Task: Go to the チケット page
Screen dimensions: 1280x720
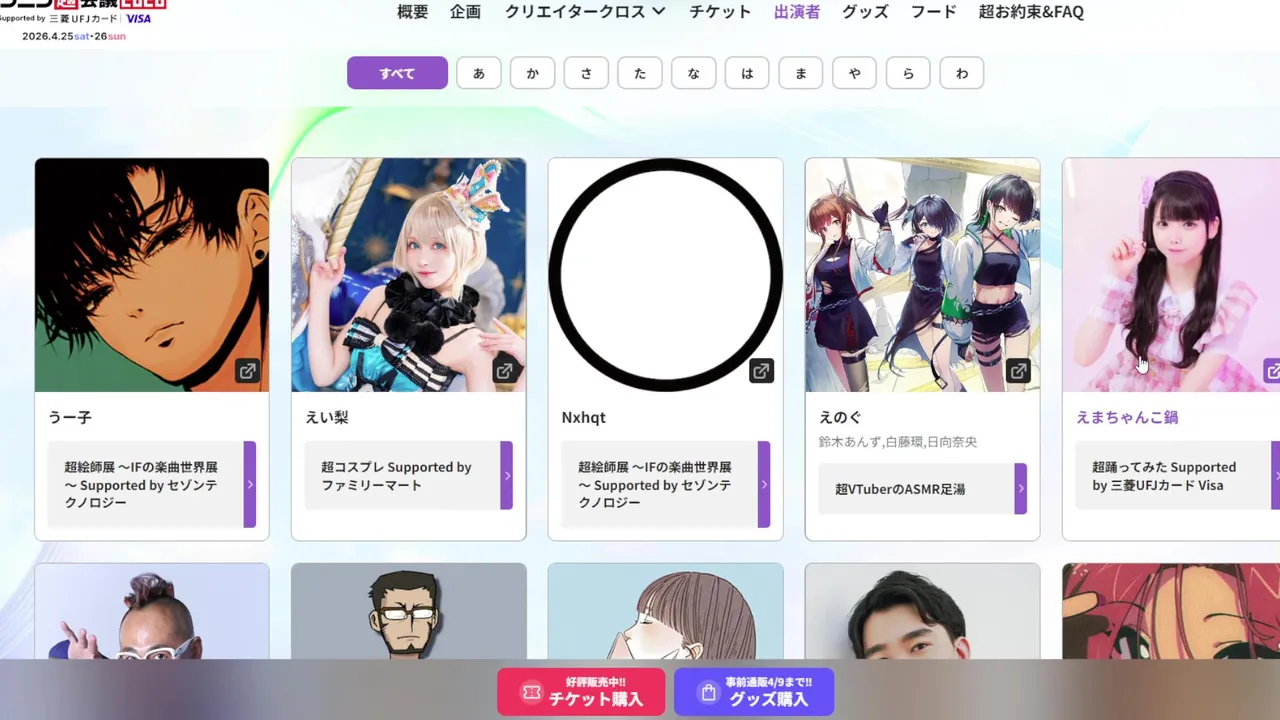Action: tap(720, 11)
